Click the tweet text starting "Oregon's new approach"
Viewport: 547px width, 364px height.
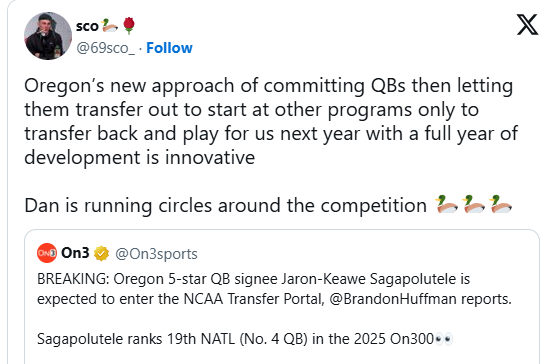(x=271, y=121)
